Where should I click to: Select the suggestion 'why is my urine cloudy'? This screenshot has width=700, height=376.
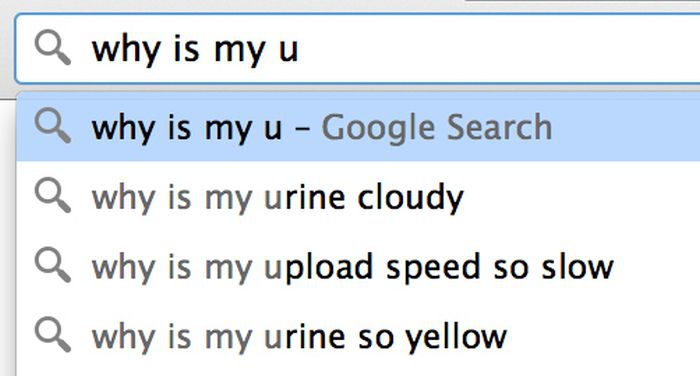tap(358, 196)
